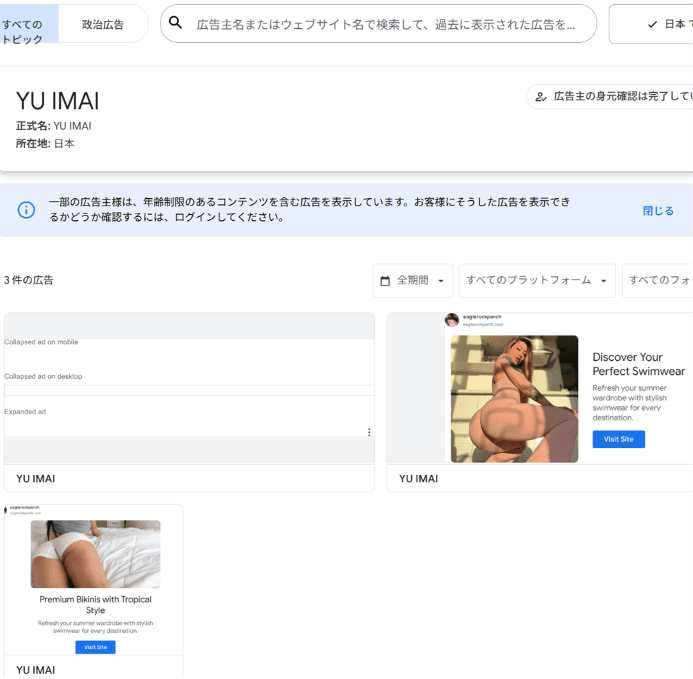Select the 政治広告 tab
The width and height of the screenshot is (693, 679).
click(x=103, y=24)
